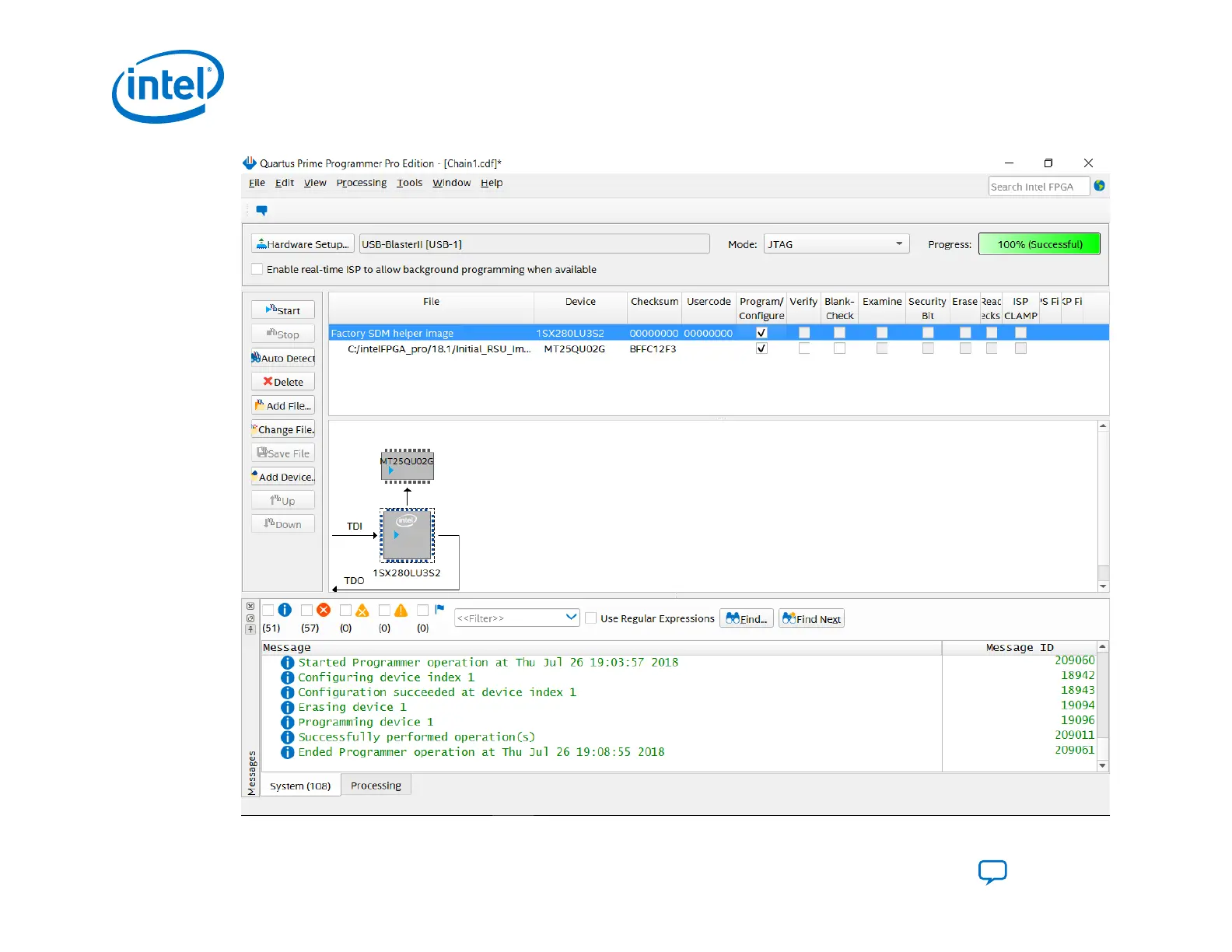Click the Delete button
Screen dimensions: 1232x952
click(x=282, y=382)
